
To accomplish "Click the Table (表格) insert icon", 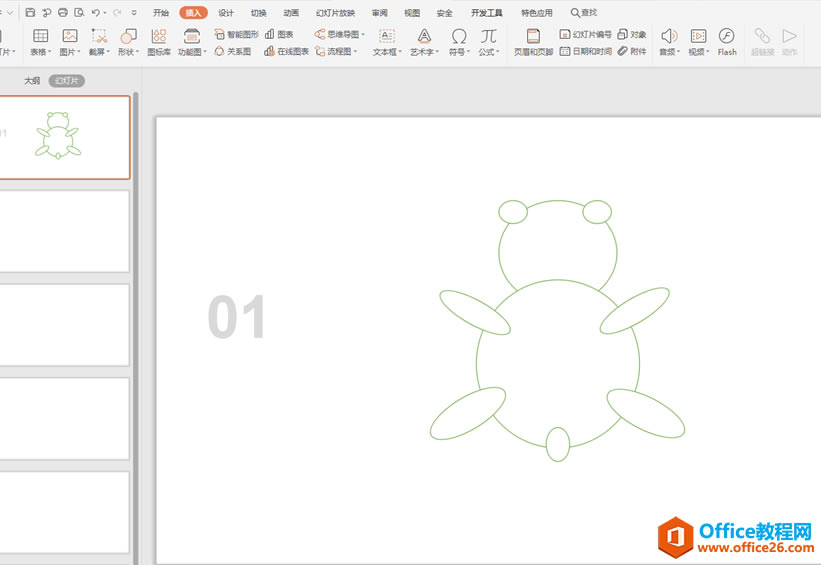I will pyautogui.click(x=40, y=36).
